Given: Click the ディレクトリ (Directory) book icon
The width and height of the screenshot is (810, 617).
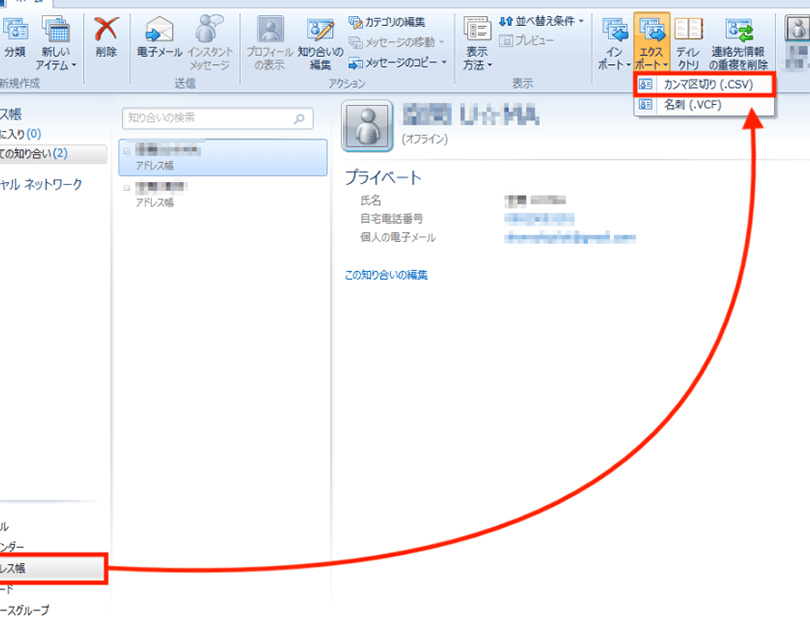Looking at the screenshot, I should [688, 30].
